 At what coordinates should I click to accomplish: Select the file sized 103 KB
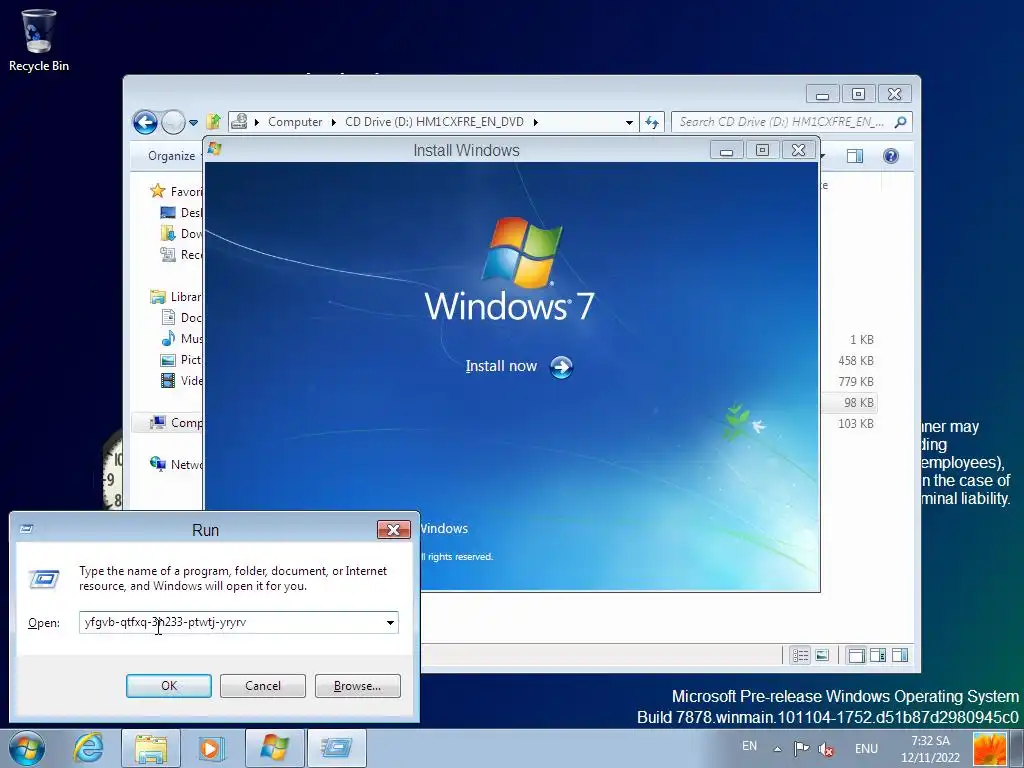pyautogui.click(x=856, y=423)
